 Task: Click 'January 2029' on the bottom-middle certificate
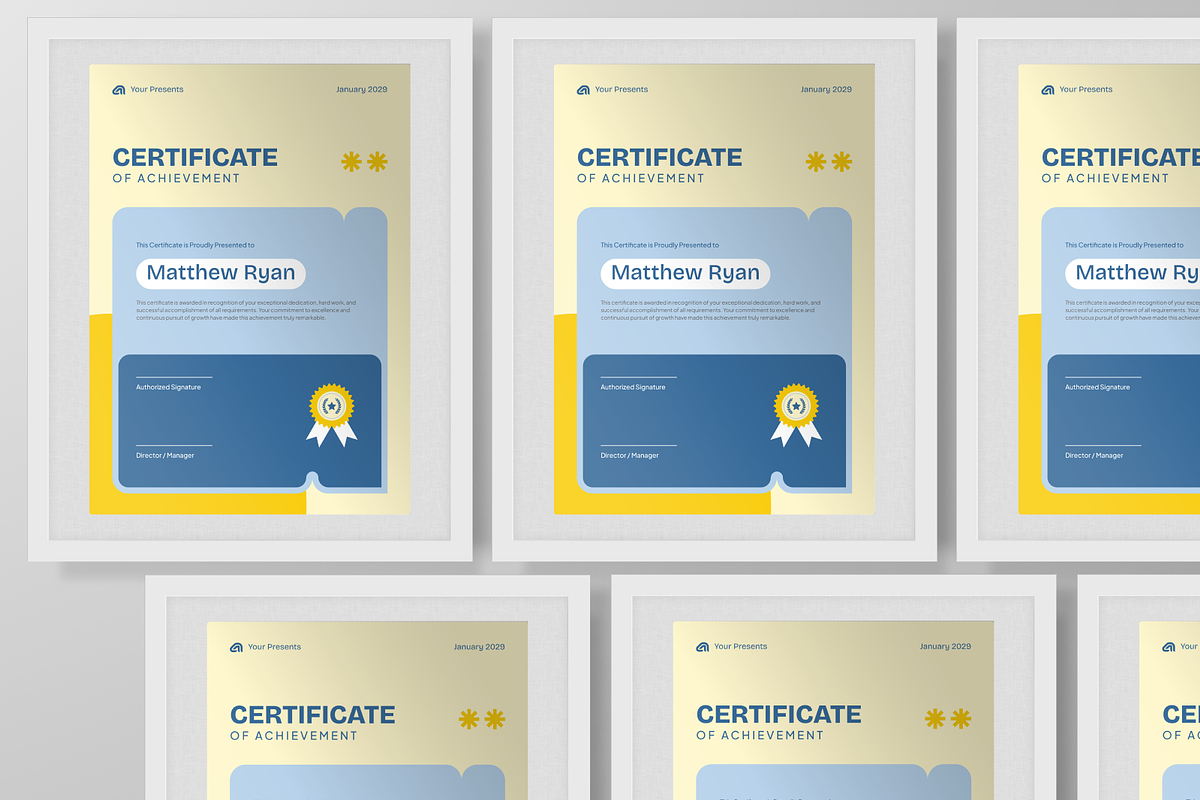(945, 647)
